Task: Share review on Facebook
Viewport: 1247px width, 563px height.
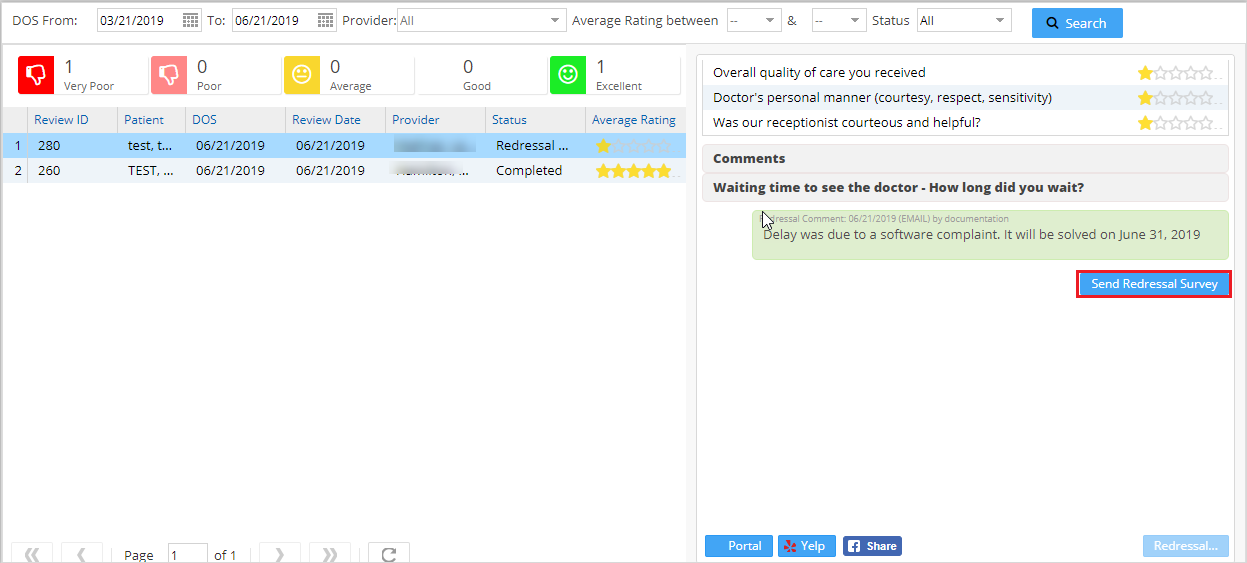Action: (872, 546)
